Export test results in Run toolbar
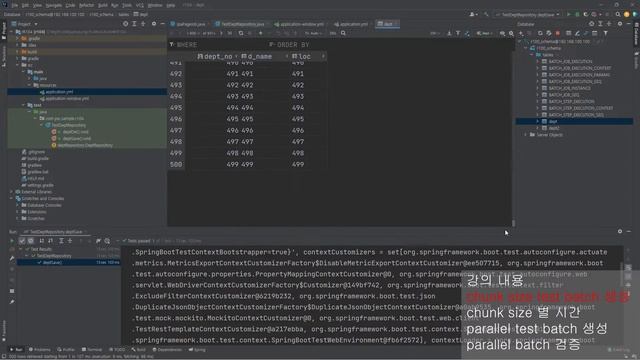Screen dimensions: 640x360 (98, 241)
